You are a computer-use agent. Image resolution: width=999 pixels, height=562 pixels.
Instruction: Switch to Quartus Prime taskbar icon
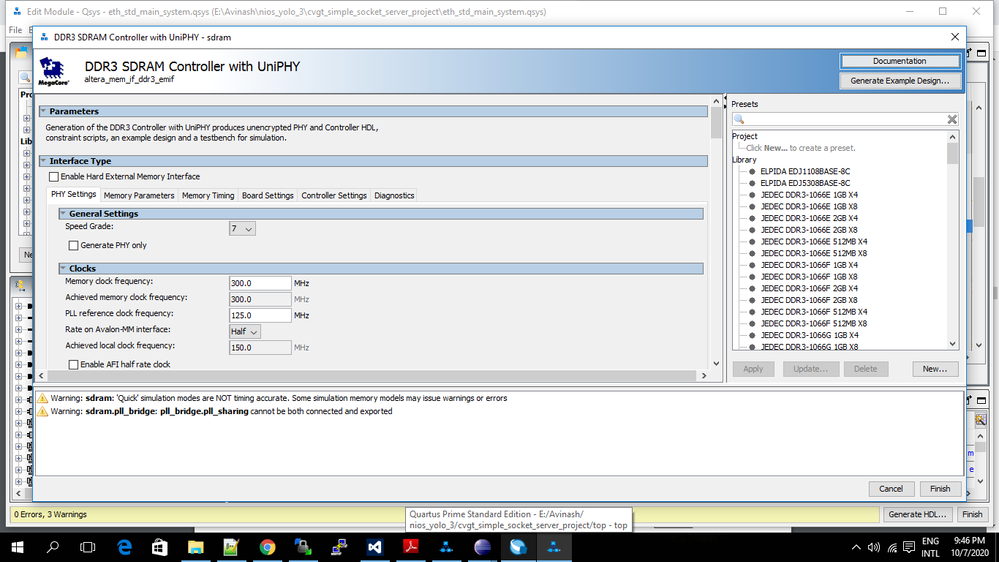click(518, 547)
